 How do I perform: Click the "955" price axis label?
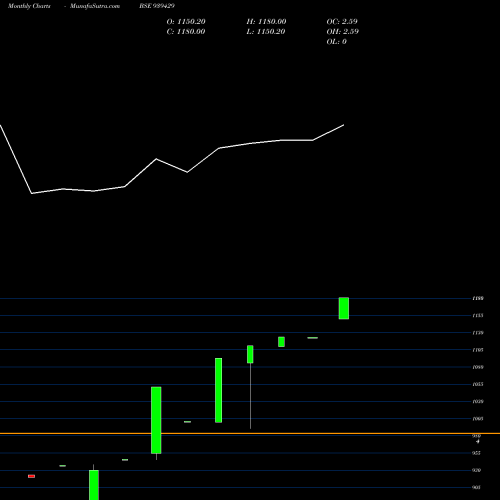point(476,453)
